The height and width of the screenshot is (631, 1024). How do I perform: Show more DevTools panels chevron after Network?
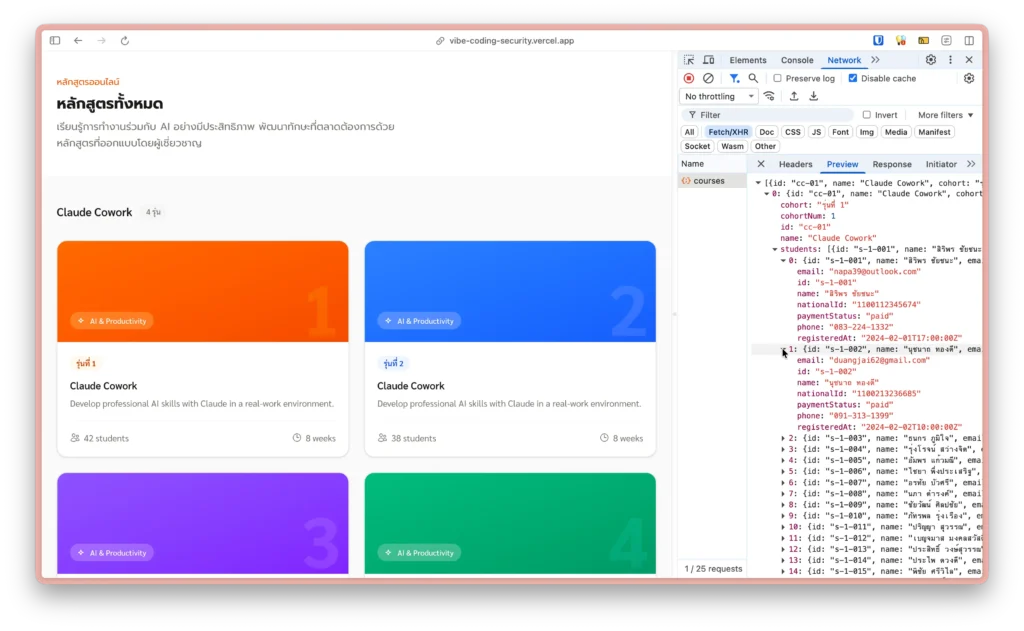point(875,60)
